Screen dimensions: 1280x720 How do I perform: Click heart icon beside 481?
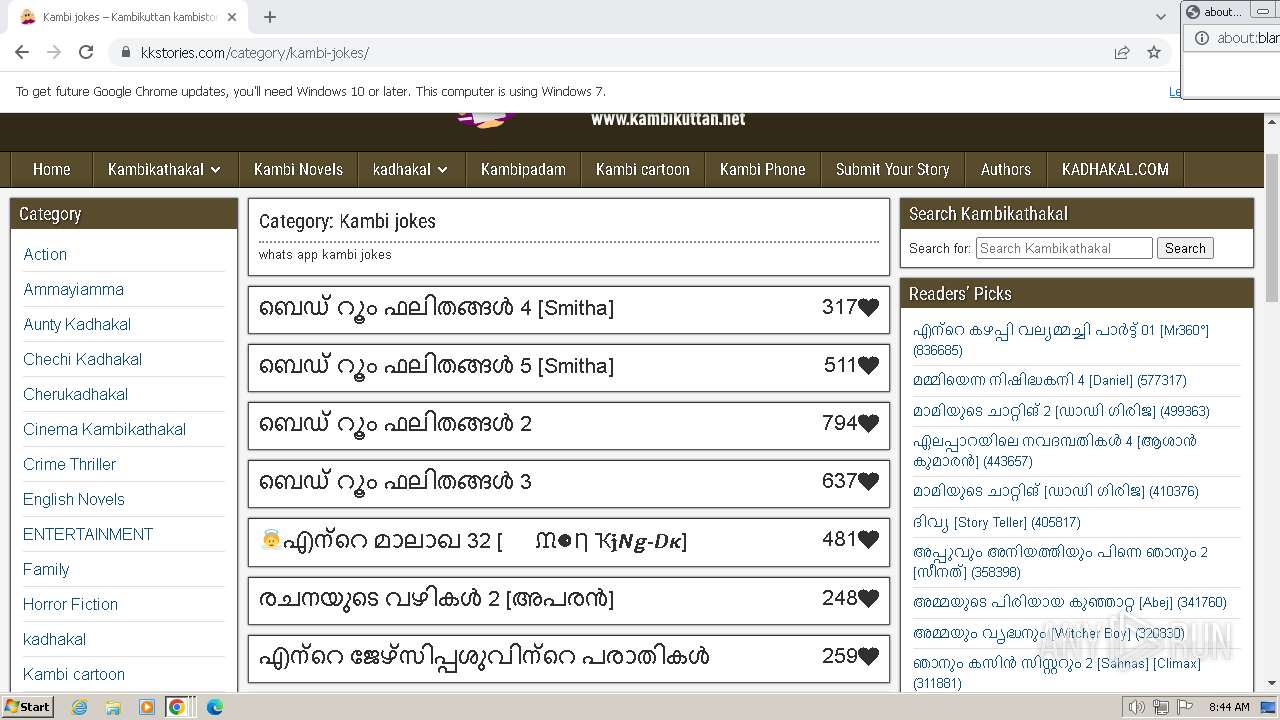868,540
